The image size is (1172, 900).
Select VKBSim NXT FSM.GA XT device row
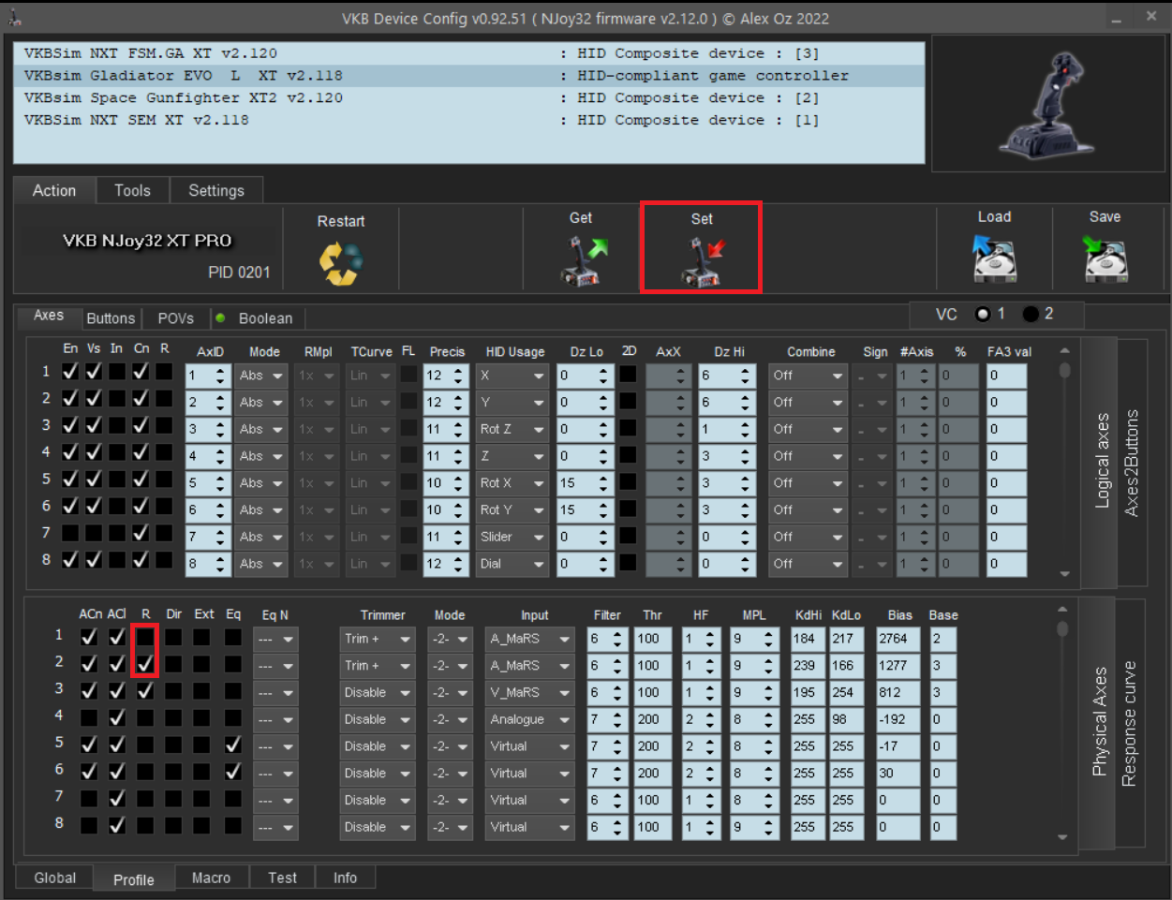(469, 54)
